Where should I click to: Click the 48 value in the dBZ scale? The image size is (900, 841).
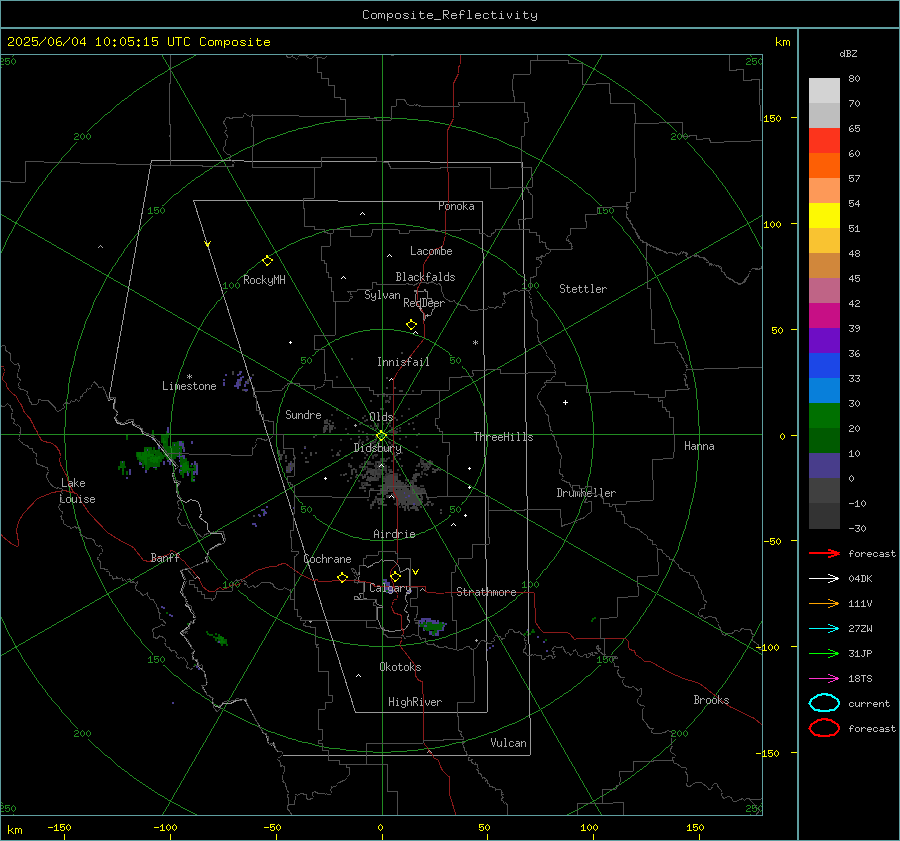[x=854, y=253]
